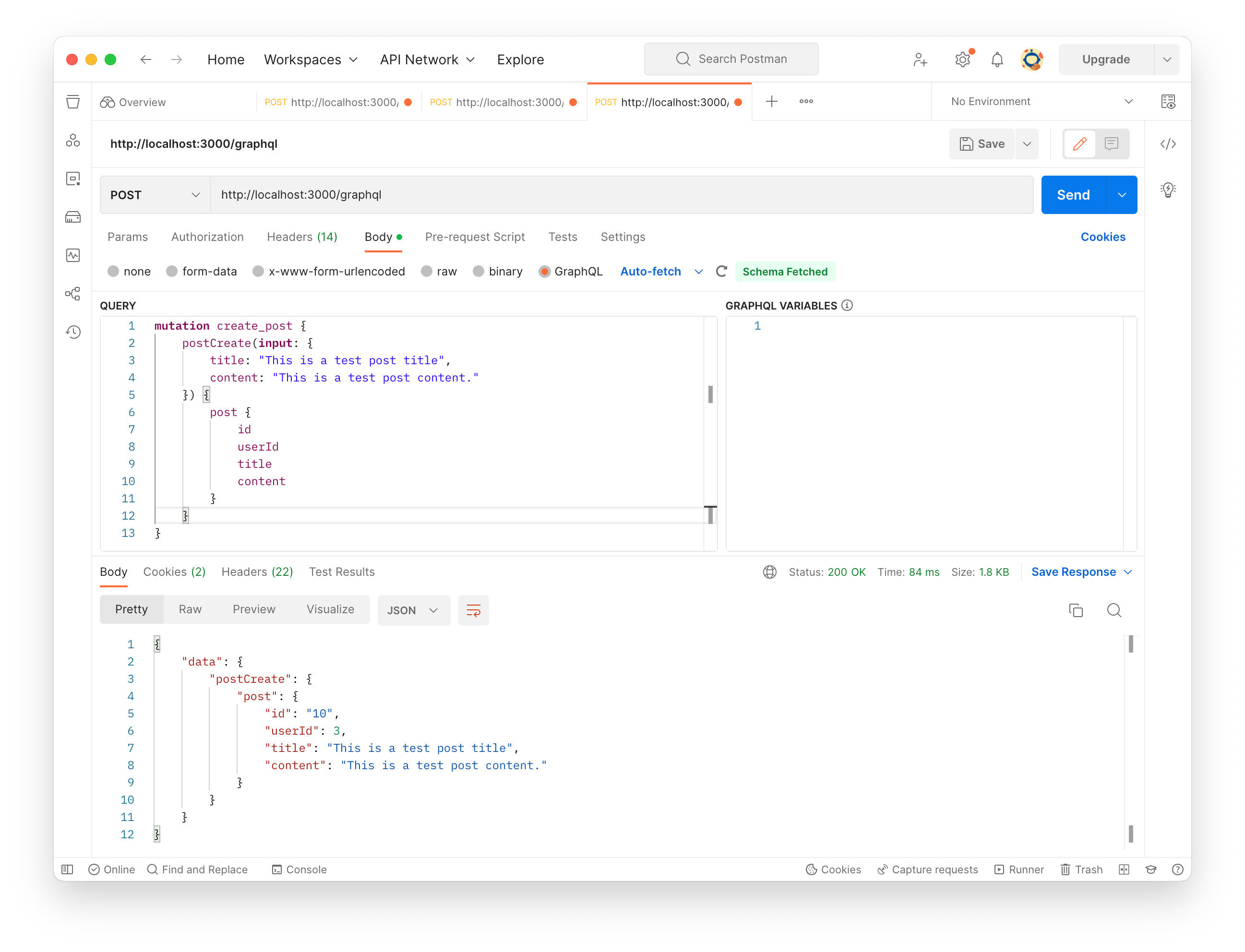Expand the Send button dropdown arrow
The image size is (1245, 952).
1121,195
